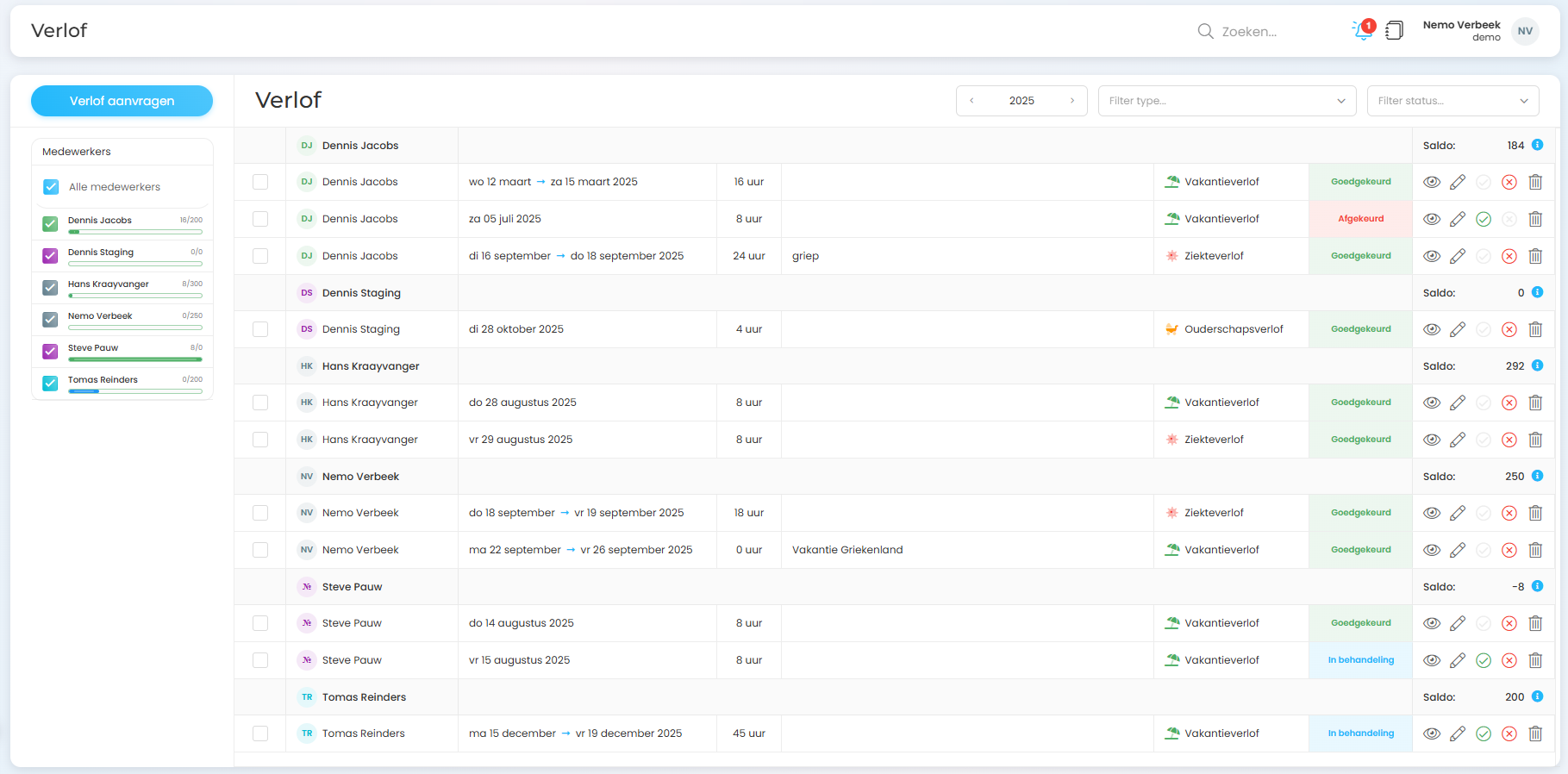View details of Nemo Verbeek's Griekenland vacation

click(1432, 550)
